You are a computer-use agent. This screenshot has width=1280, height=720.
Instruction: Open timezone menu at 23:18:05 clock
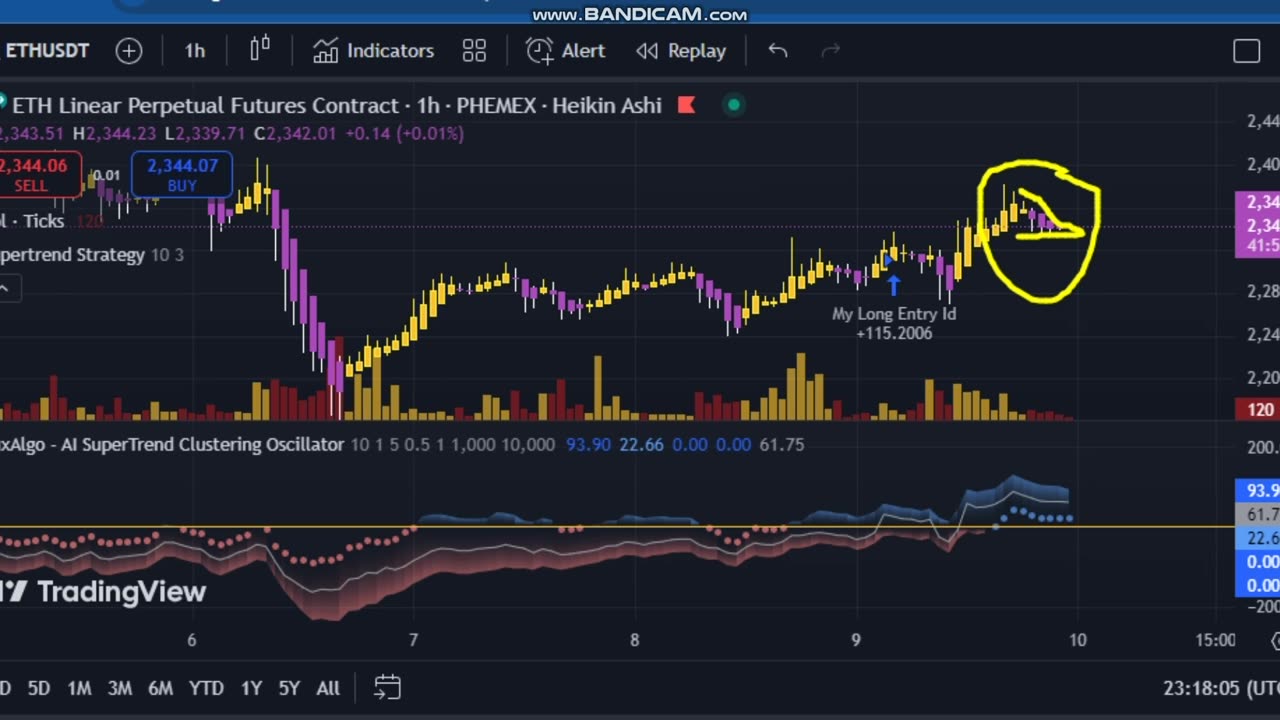1221,688
